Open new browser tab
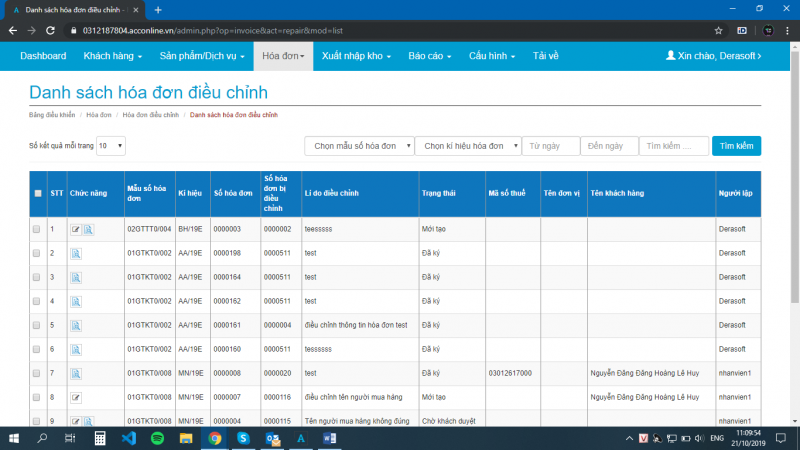Screen dimensions: 800x450 click(x=158, y=10)
